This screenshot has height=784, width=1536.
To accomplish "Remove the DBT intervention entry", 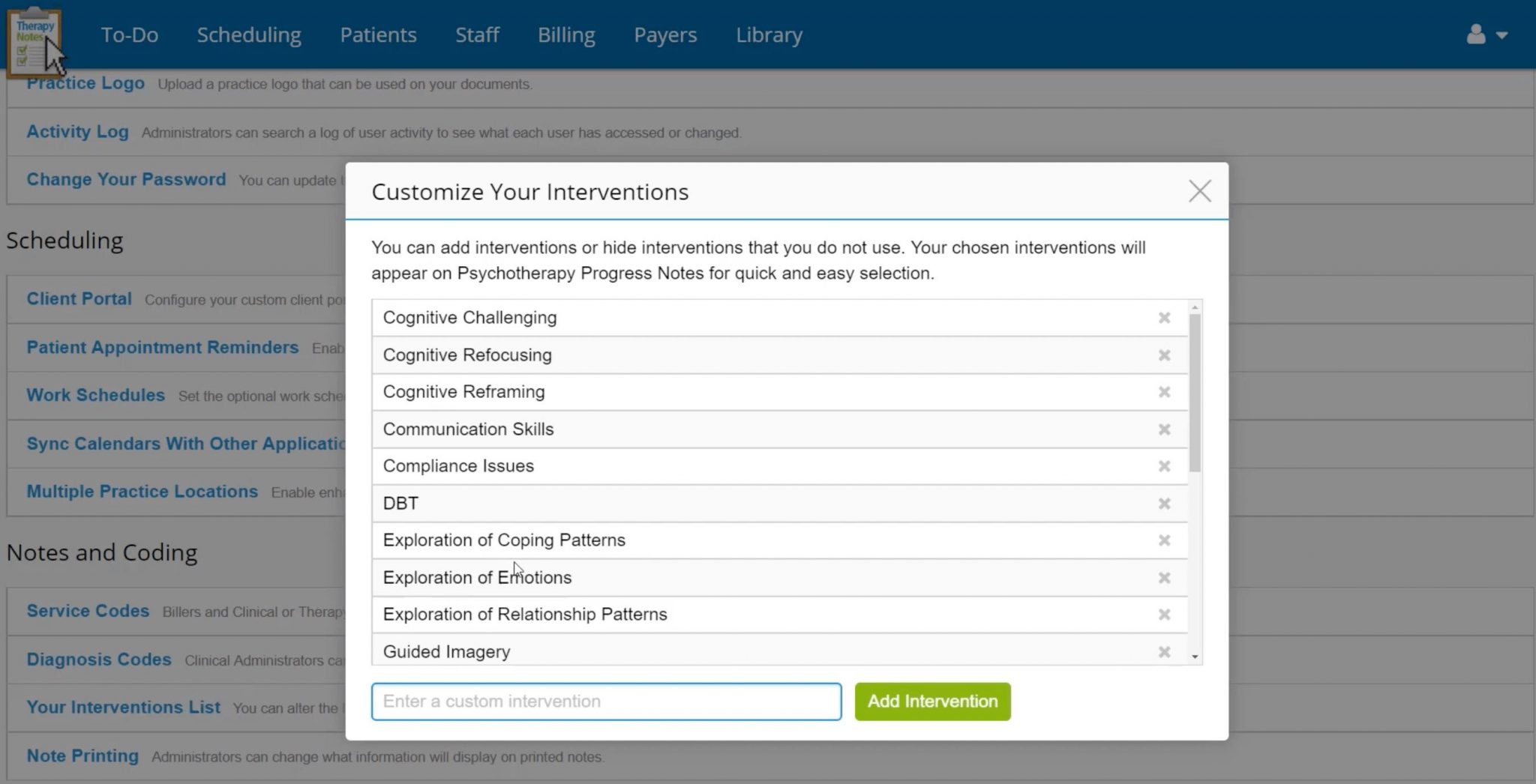I will (1164, 504).
